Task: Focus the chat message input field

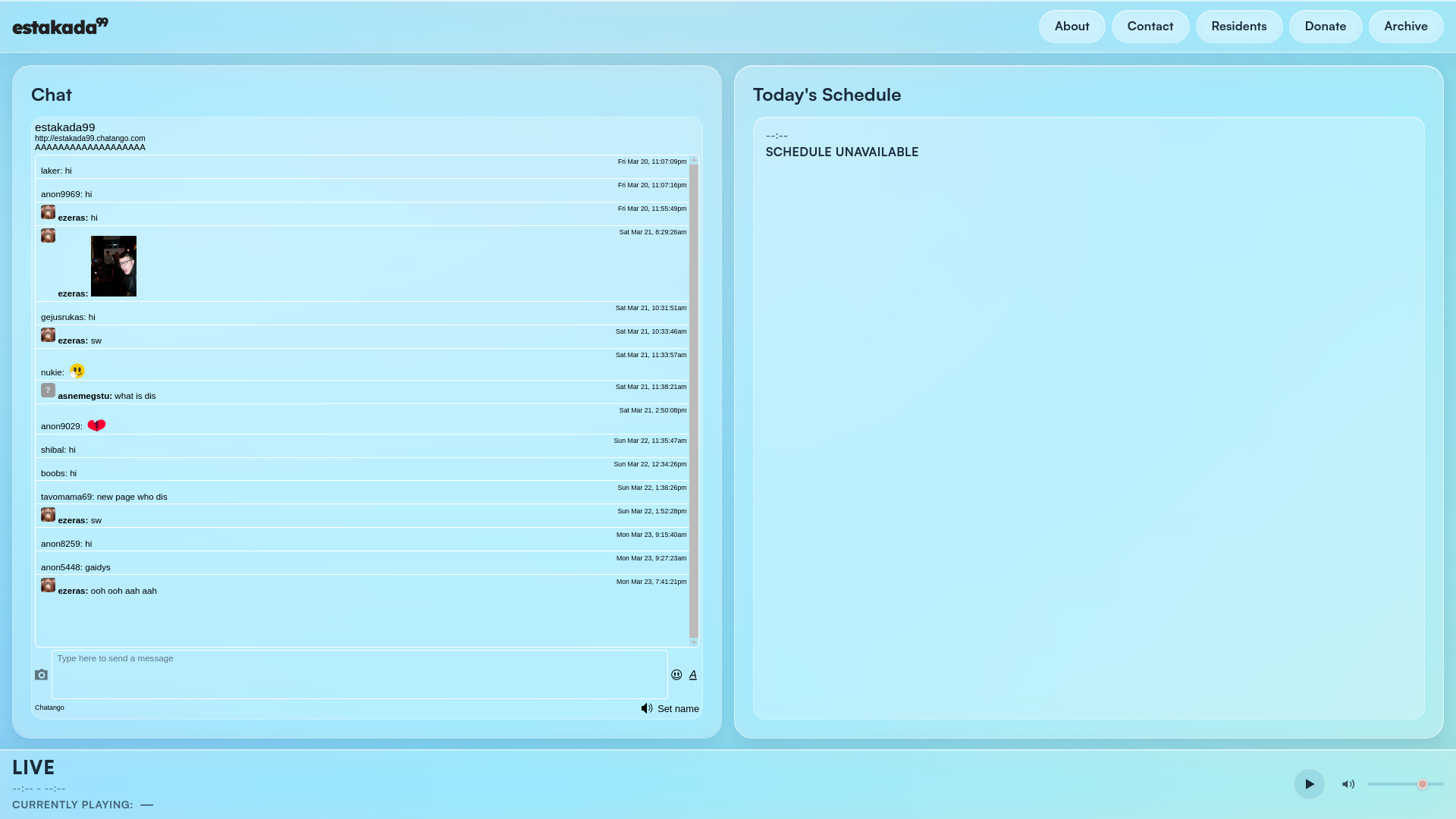Action: pos(359,674)
